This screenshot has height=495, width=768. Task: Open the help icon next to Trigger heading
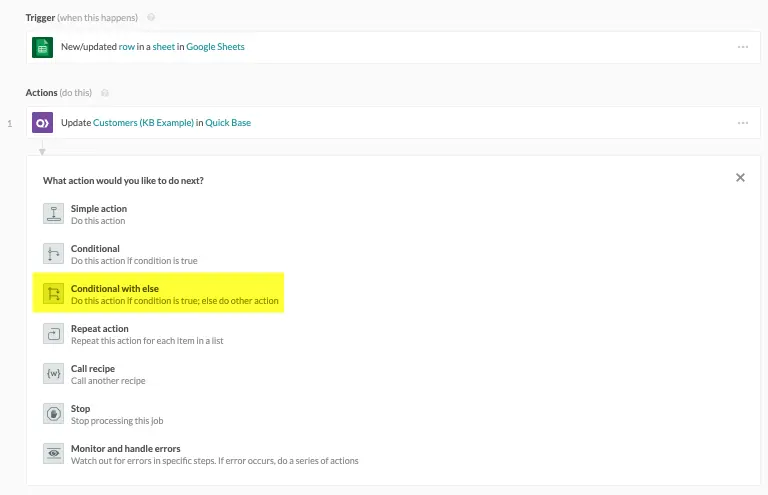[x=151, y=17]
